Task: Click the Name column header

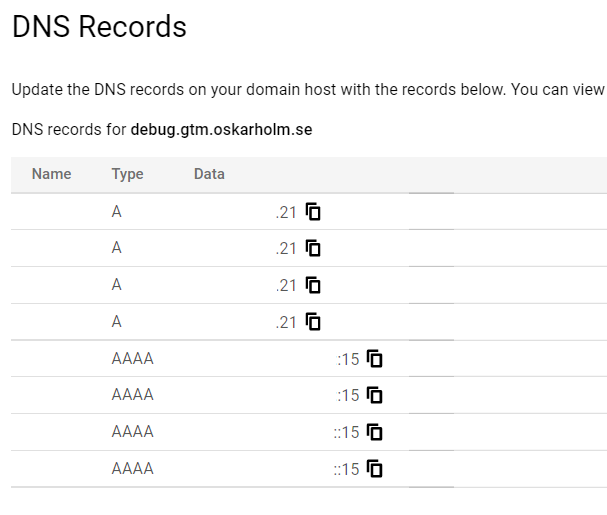Action: point(52,174)
